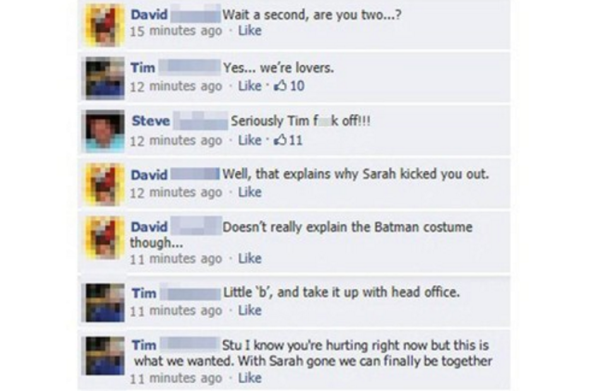The width and height of the screenshot is (600, 391).
Task: Click David's avatar beside 'Sarah kicked you out'
Action: (x=105, y=184)
